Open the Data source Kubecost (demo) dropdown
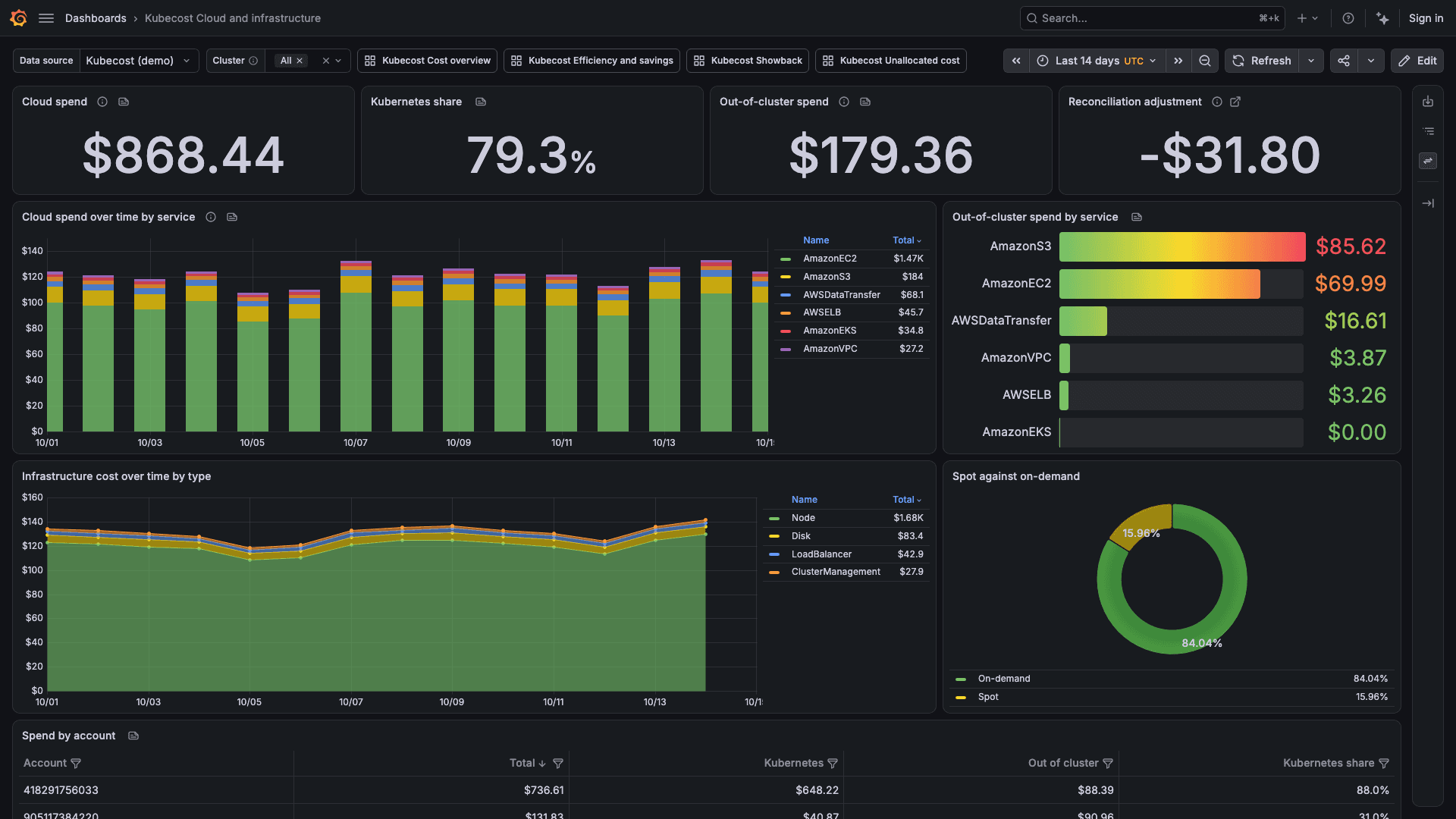1456x819 pixels. tap(139, 61)
